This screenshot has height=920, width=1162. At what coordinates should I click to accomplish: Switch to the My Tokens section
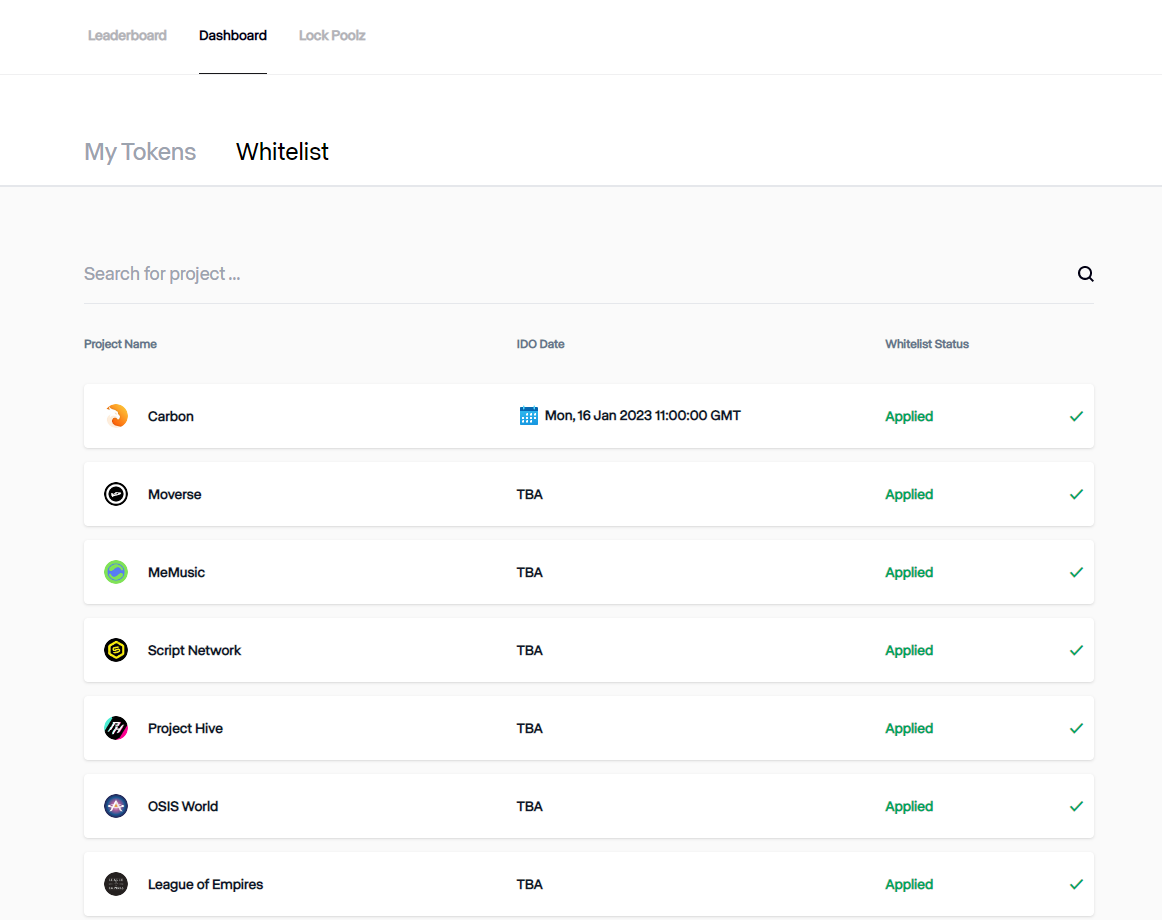pyautogui.click(x=140, y=152)
